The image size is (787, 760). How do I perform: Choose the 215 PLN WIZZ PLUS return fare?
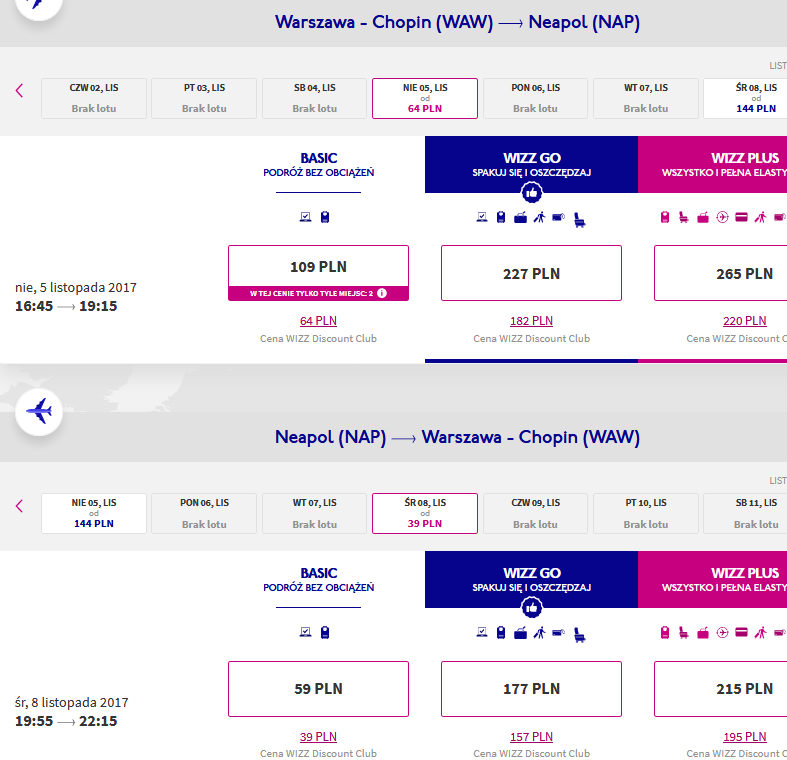(721, 689)
